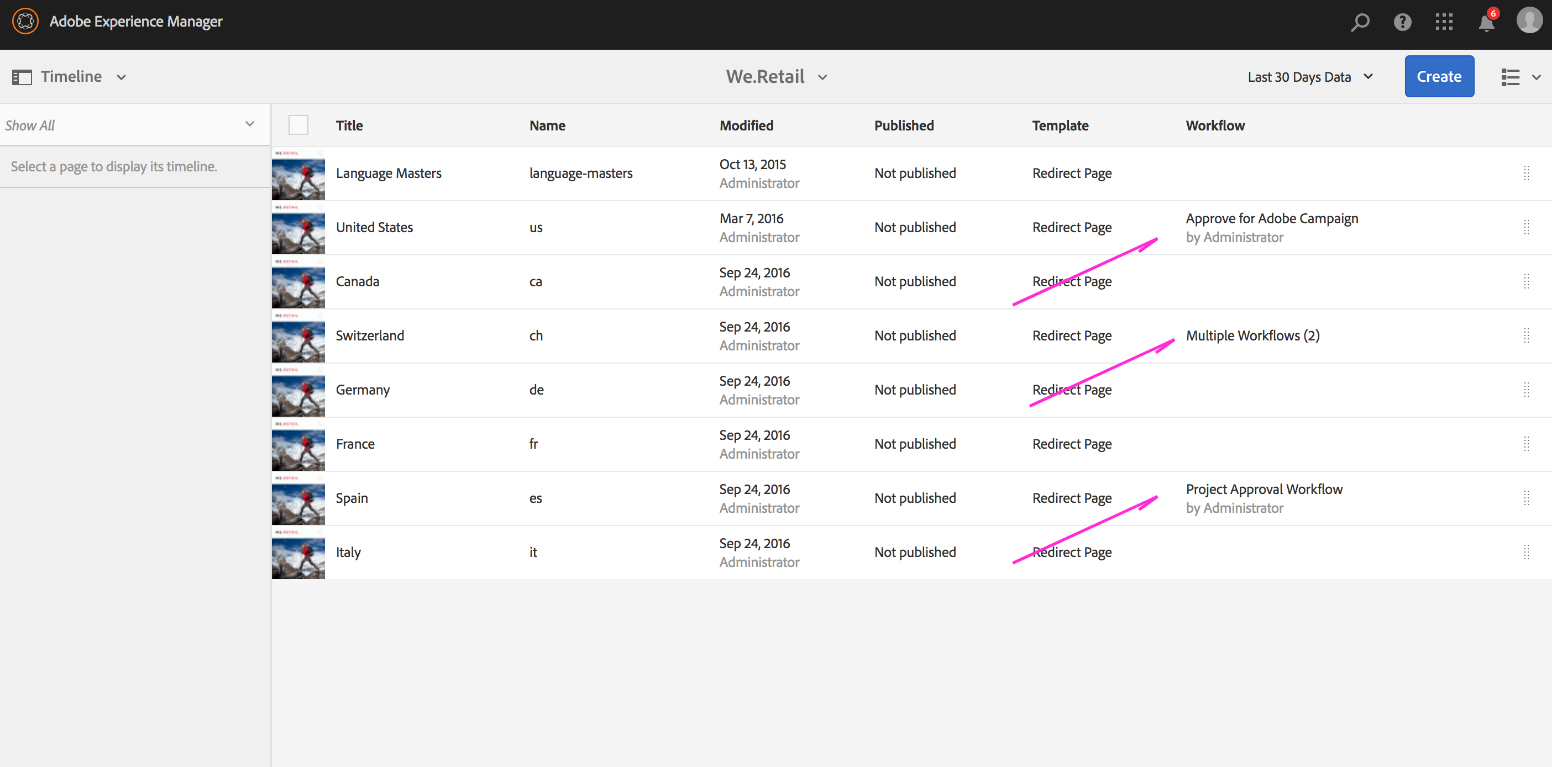Click the Approve for Adobe Campaign workflow
This screenshot has height=767, width=1552.
point(1272,218)
